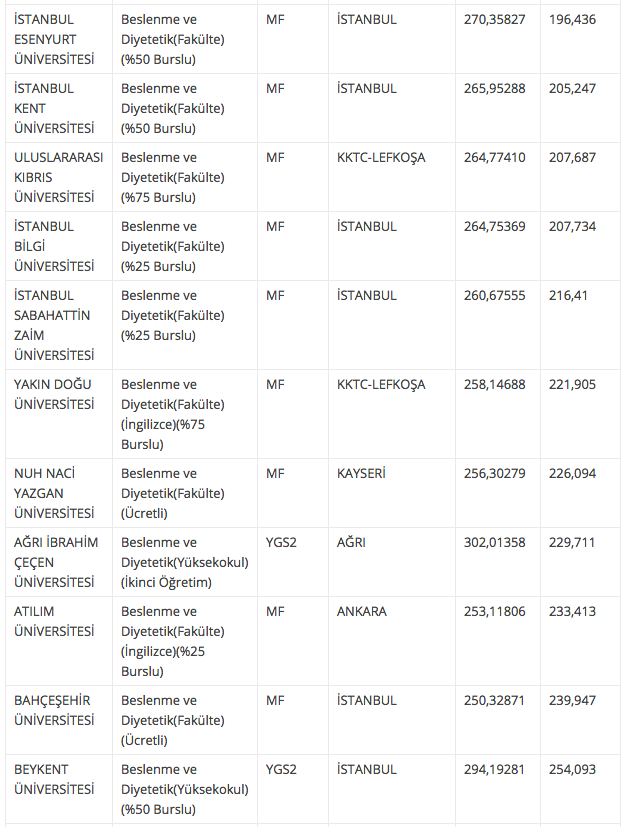Select the ANKARA city cell
Image resolution: width=626 pixels, height=827 pixels.
point(362,612)
